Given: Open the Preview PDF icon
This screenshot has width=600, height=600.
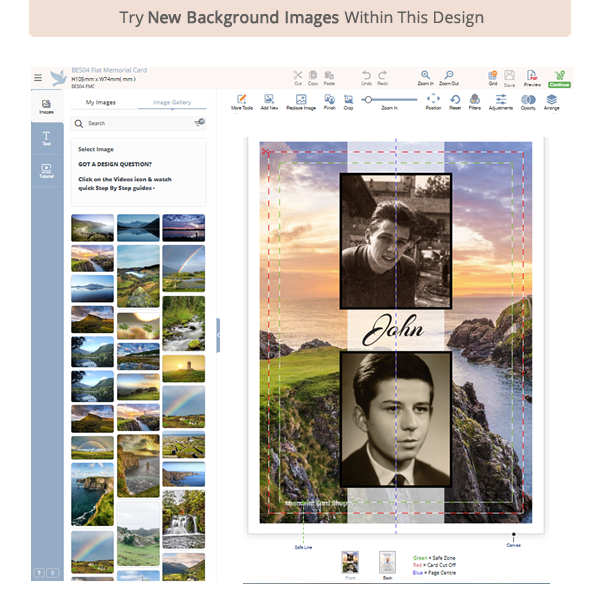Looking at the screenshot, I should click(533, 77).
